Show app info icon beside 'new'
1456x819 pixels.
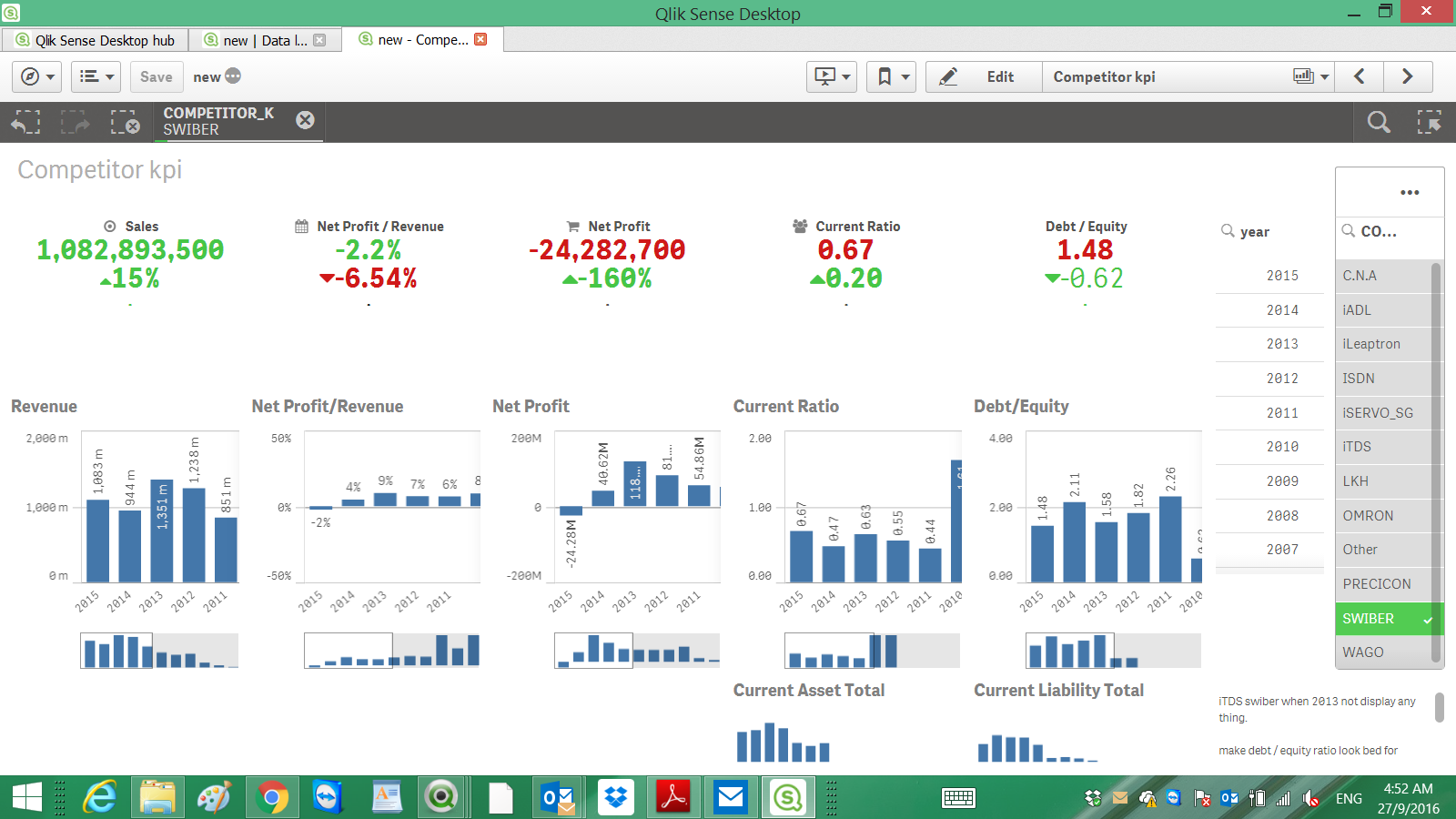[233, 76]
